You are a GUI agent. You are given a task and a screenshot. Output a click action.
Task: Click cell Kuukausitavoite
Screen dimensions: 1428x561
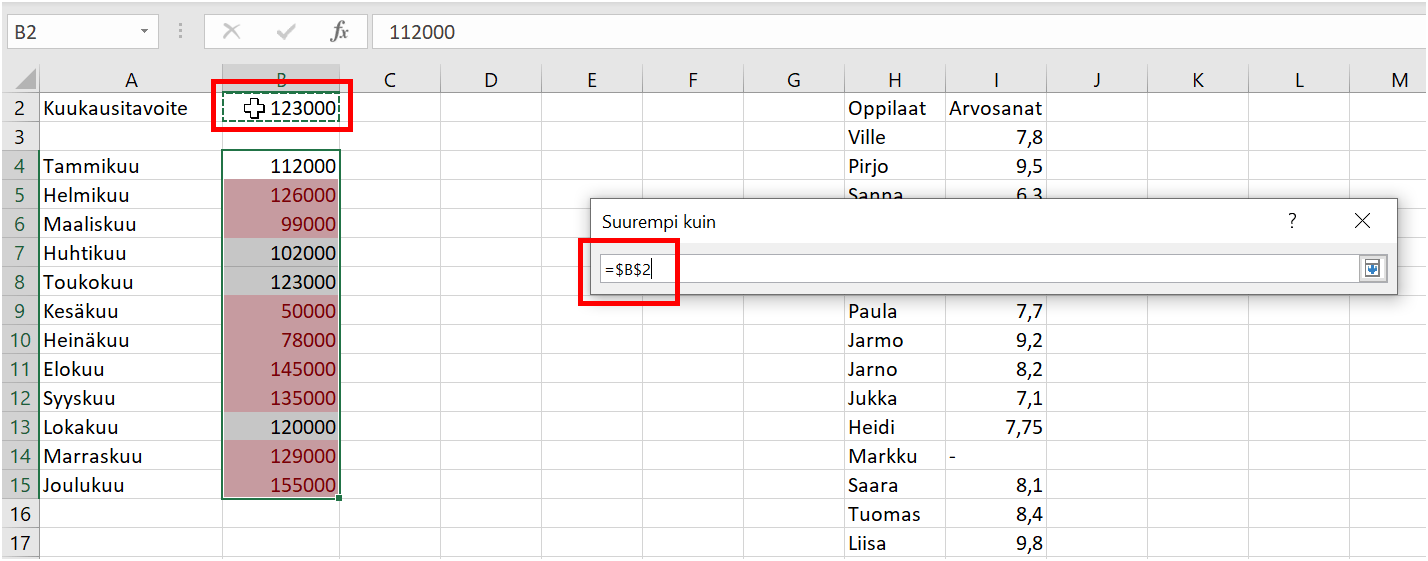click(x=131, y=108)
